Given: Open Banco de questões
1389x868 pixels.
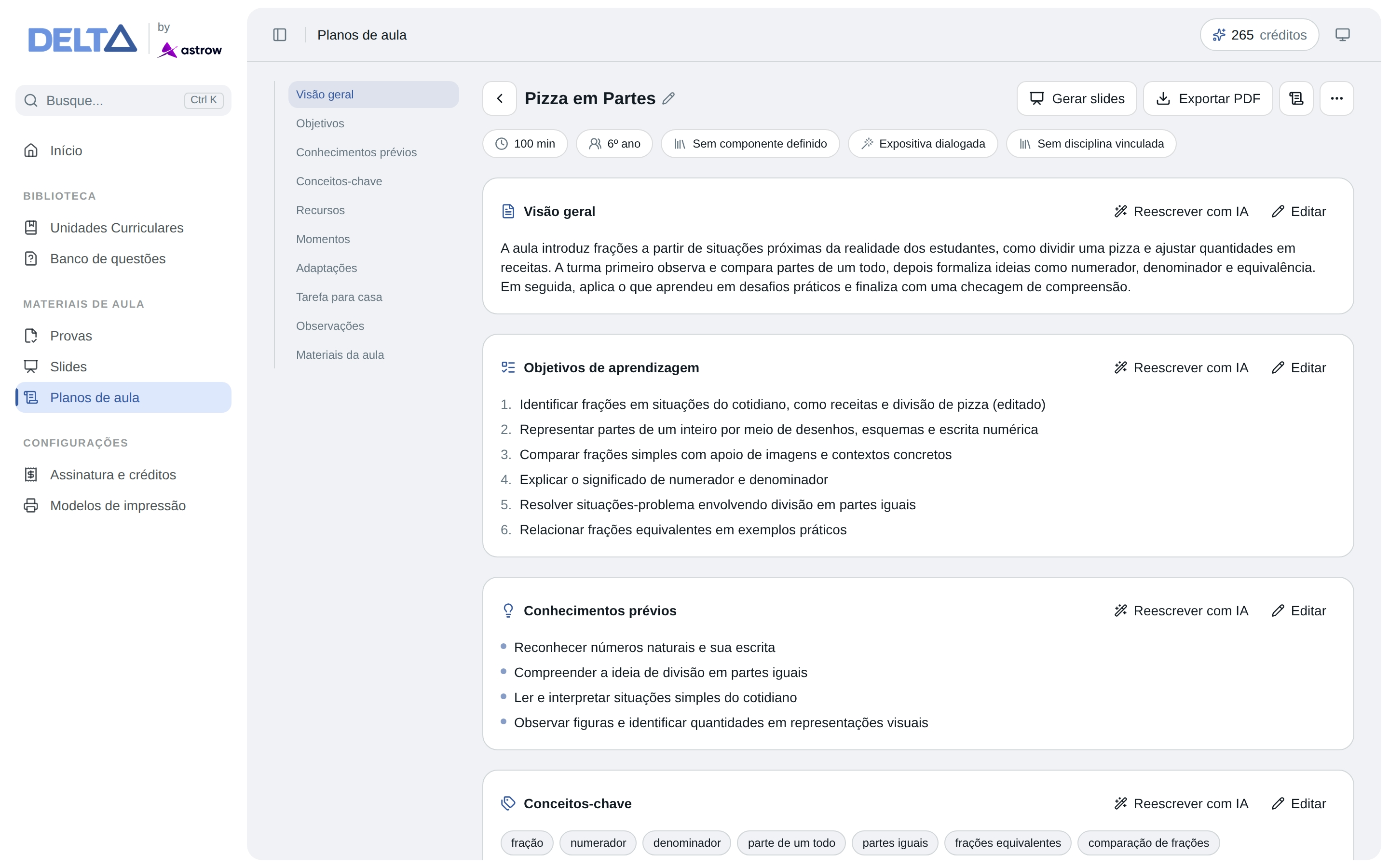Looking at the screenshot, I should click(123, 259).
